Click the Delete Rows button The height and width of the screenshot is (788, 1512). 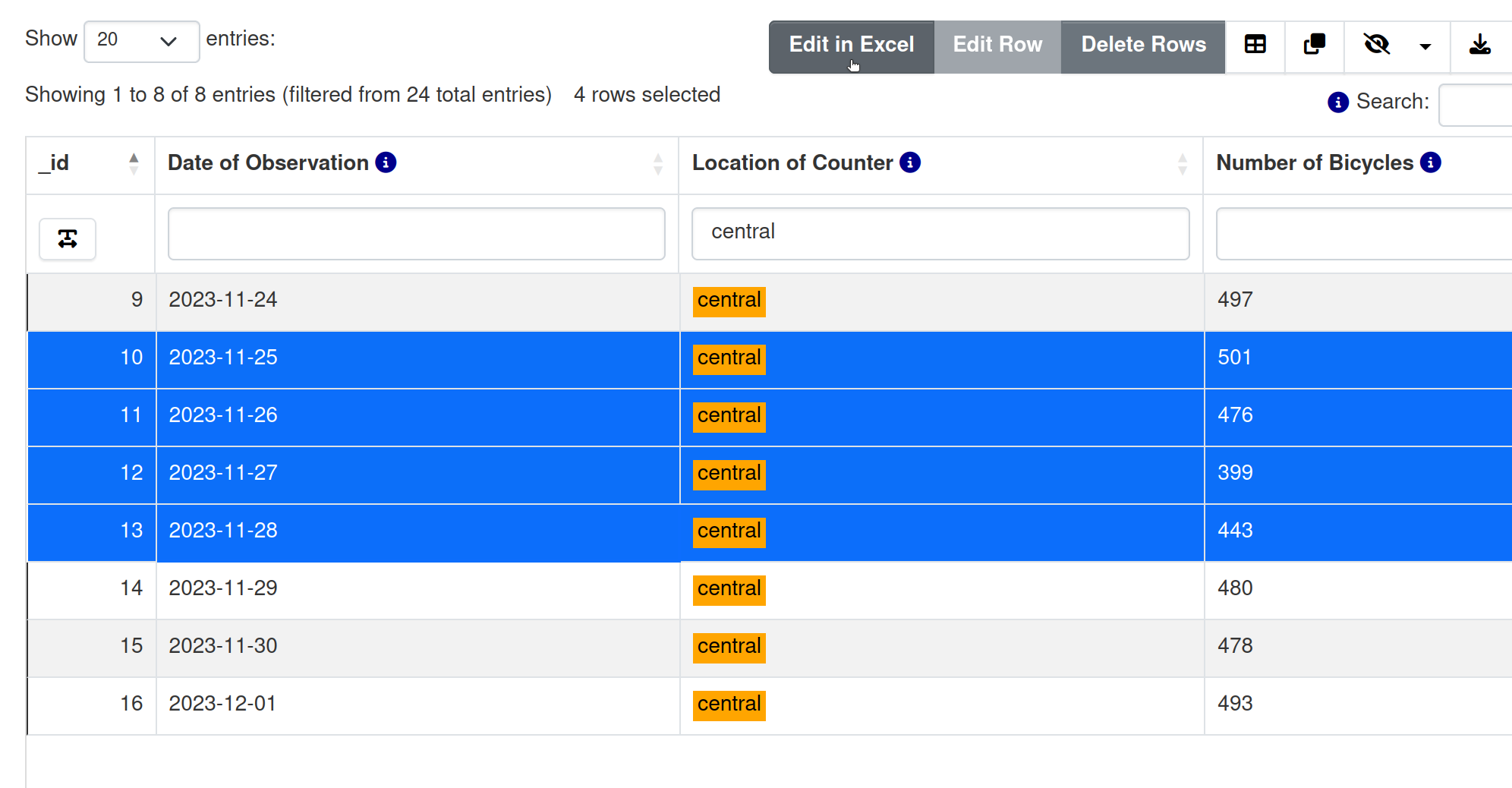[x=1143, y=44]
